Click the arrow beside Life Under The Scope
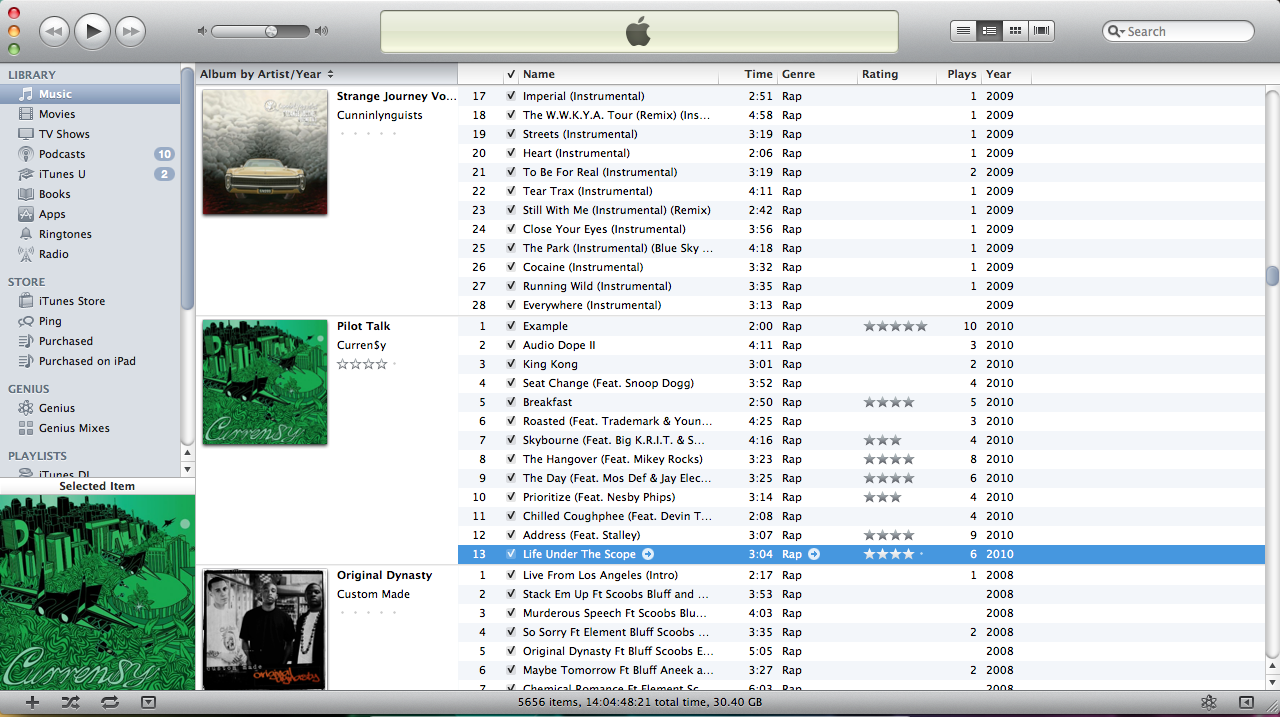Screen dimensions: 1280x717 click(x=648, y=554)
